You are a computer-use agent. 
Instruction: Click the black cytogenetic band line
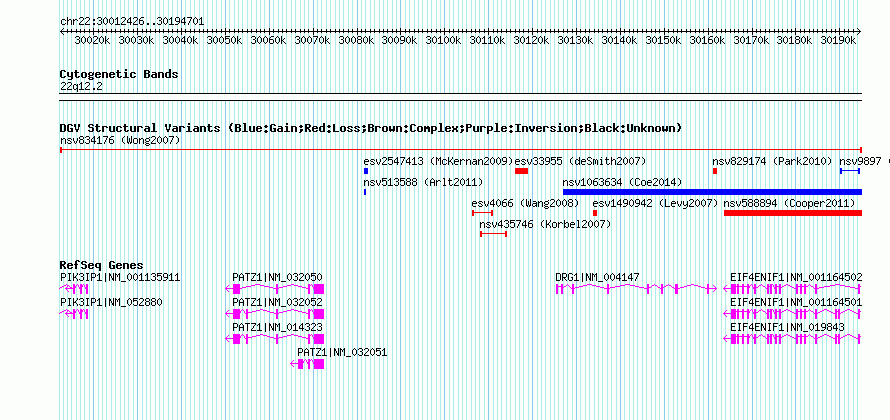[461, 97]
